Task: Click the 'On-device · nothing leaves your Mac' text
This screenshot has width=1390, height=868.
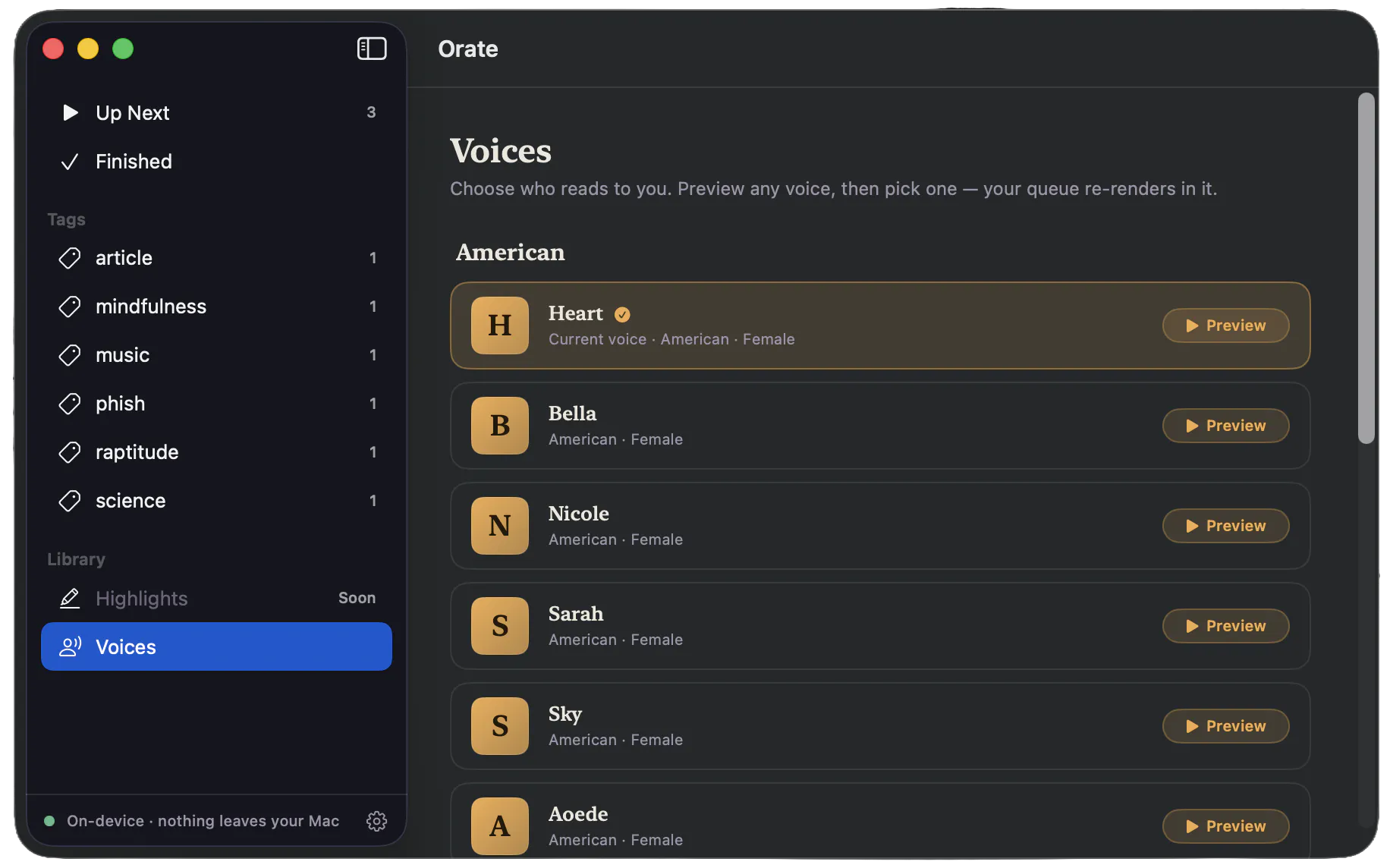Action: (x=203, y=821)
